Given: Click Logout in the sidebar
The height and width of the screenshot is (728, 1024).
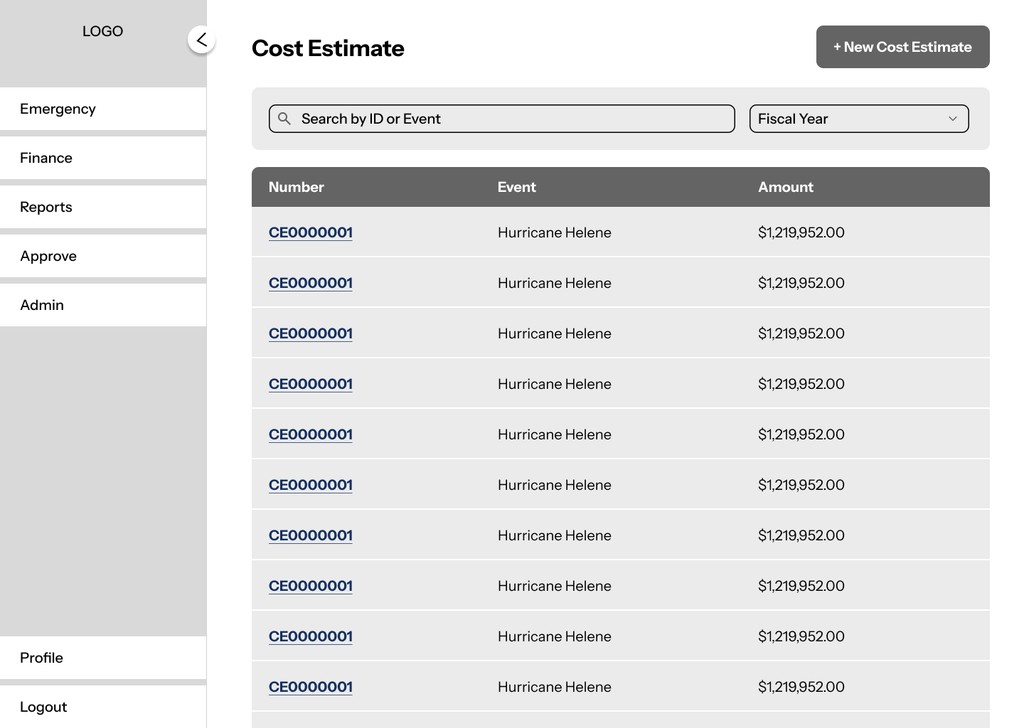Looking at the screenshot, I should pyautogui.click(x=103, y=706).
